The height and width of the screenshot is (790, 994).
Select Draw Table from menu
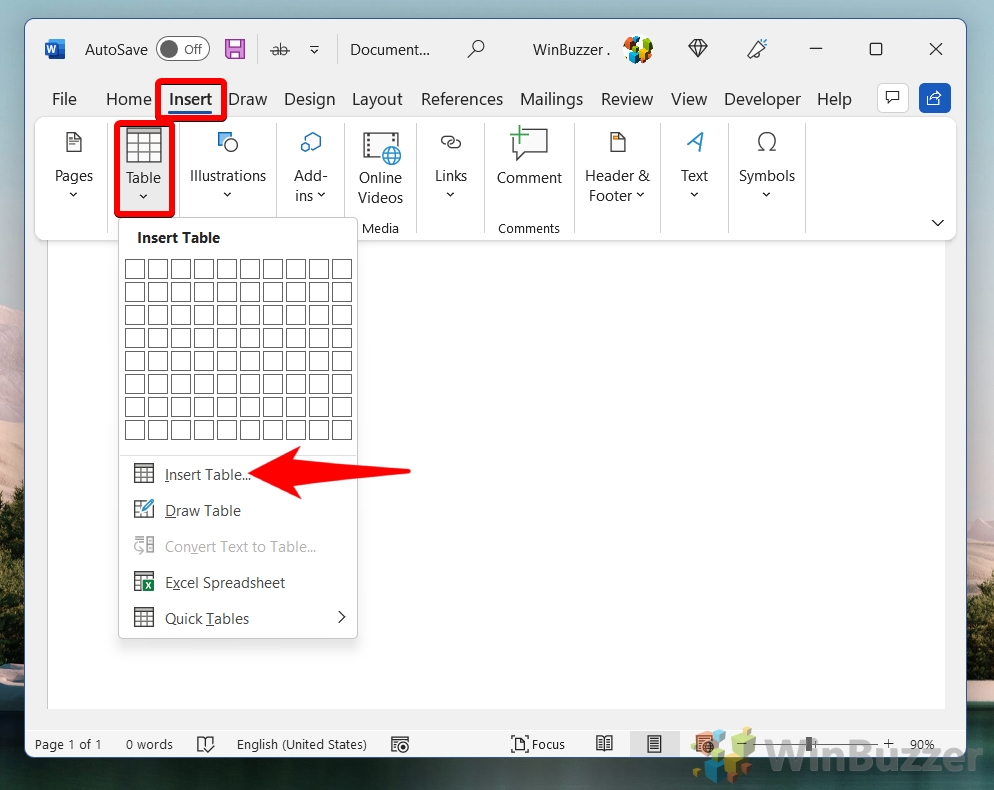coord(238,510)
